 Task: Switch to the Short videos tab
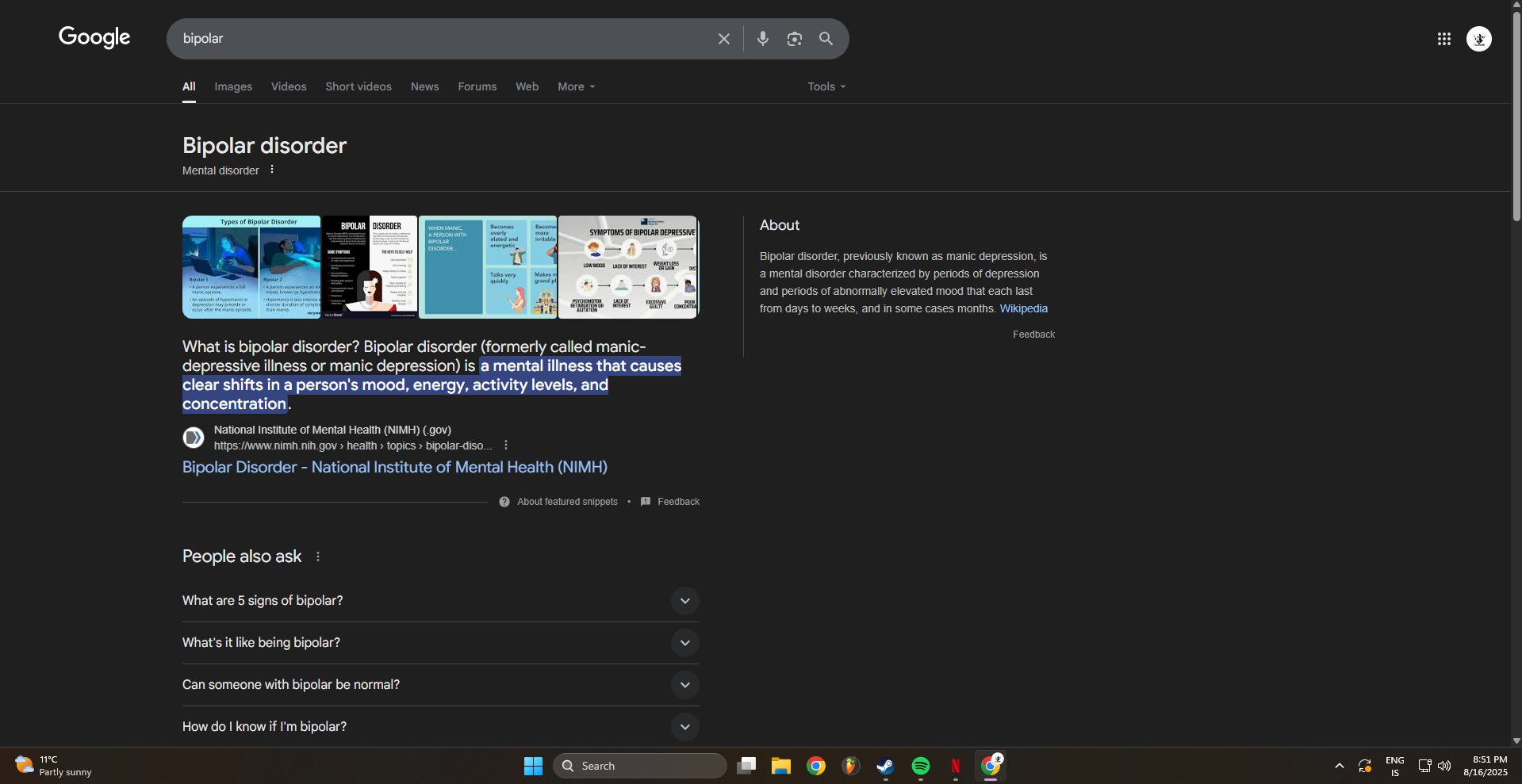coord(358,86)
